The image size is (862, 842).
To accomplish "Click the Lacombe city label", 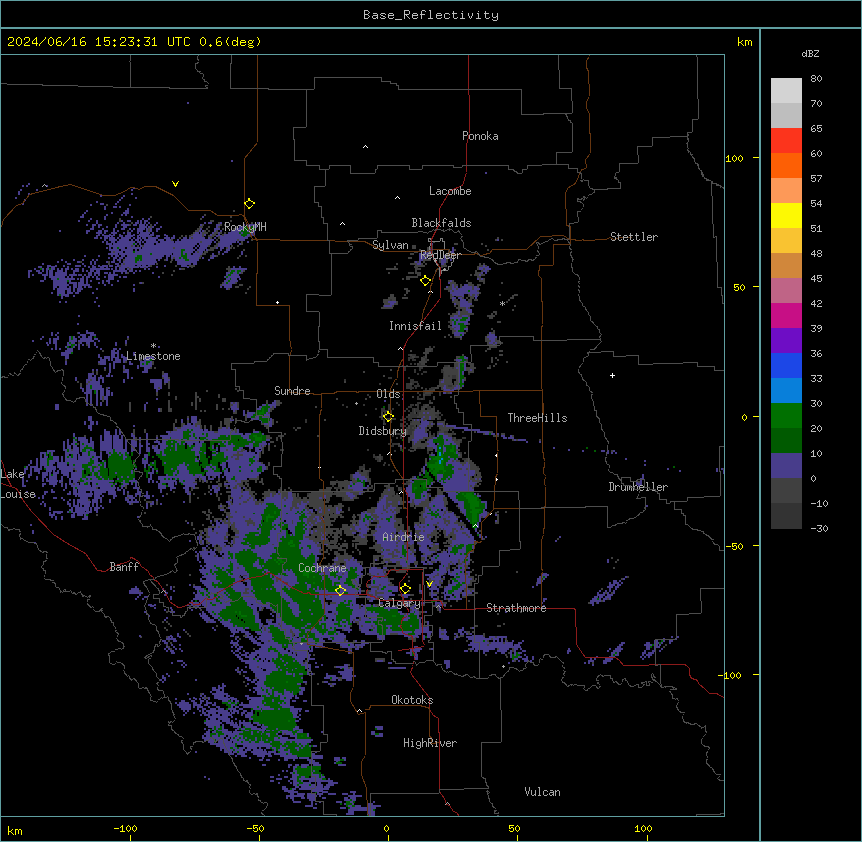I will [x=450, y=191].
